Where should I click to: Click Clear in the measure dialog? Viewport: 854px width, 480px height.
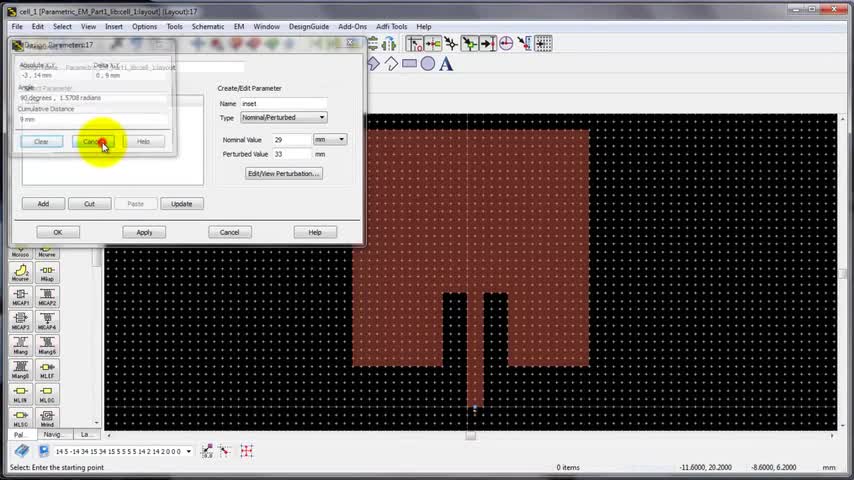click(x=41, y=141)
